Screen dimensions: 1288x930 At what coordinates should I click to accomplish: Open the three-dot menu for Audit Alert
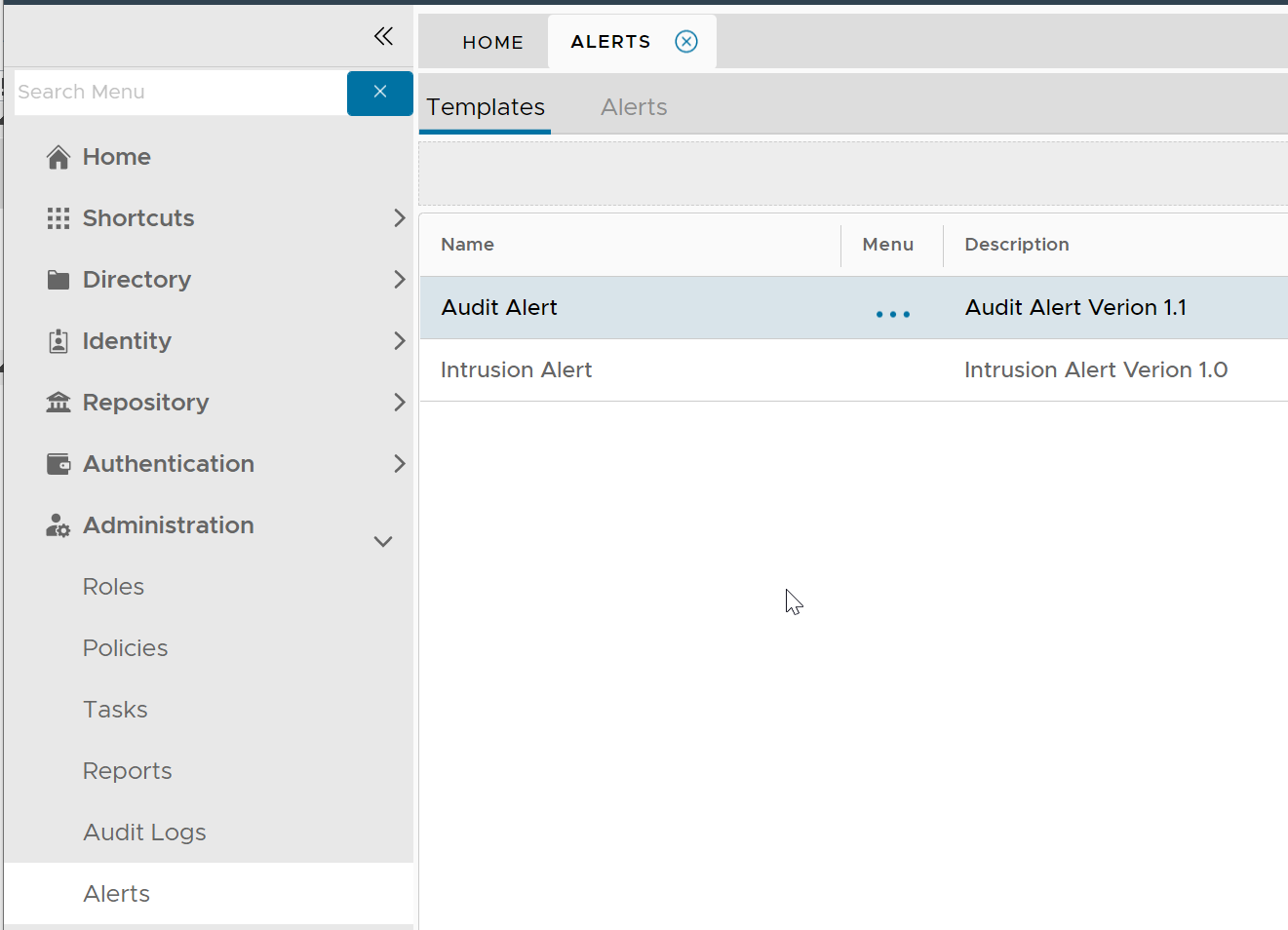(892, 314)
